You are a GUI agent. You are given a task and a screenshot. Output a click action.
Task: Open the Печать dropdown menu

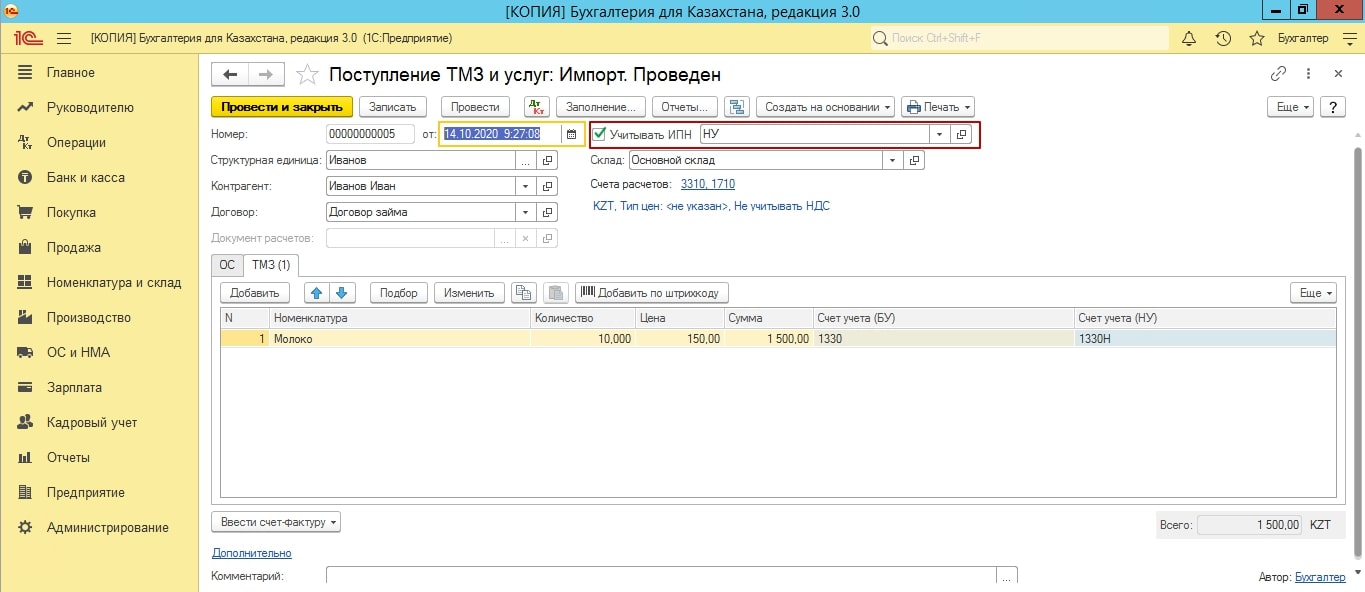(x=937, y=107)
